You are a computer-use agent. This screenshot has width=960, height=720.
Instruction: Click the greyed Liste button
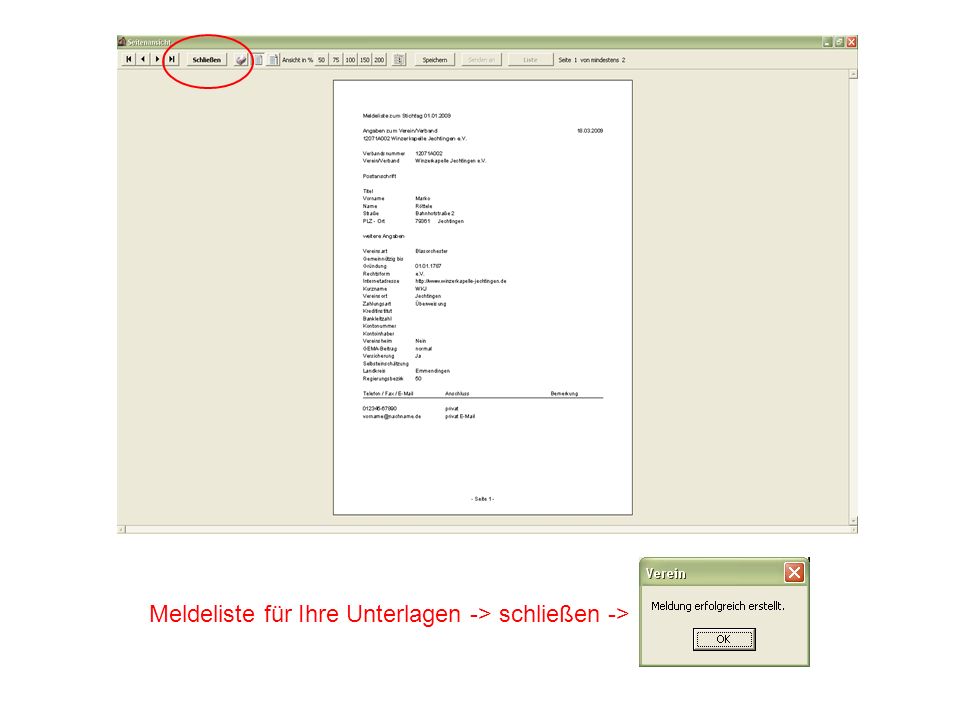pos(530,60)
